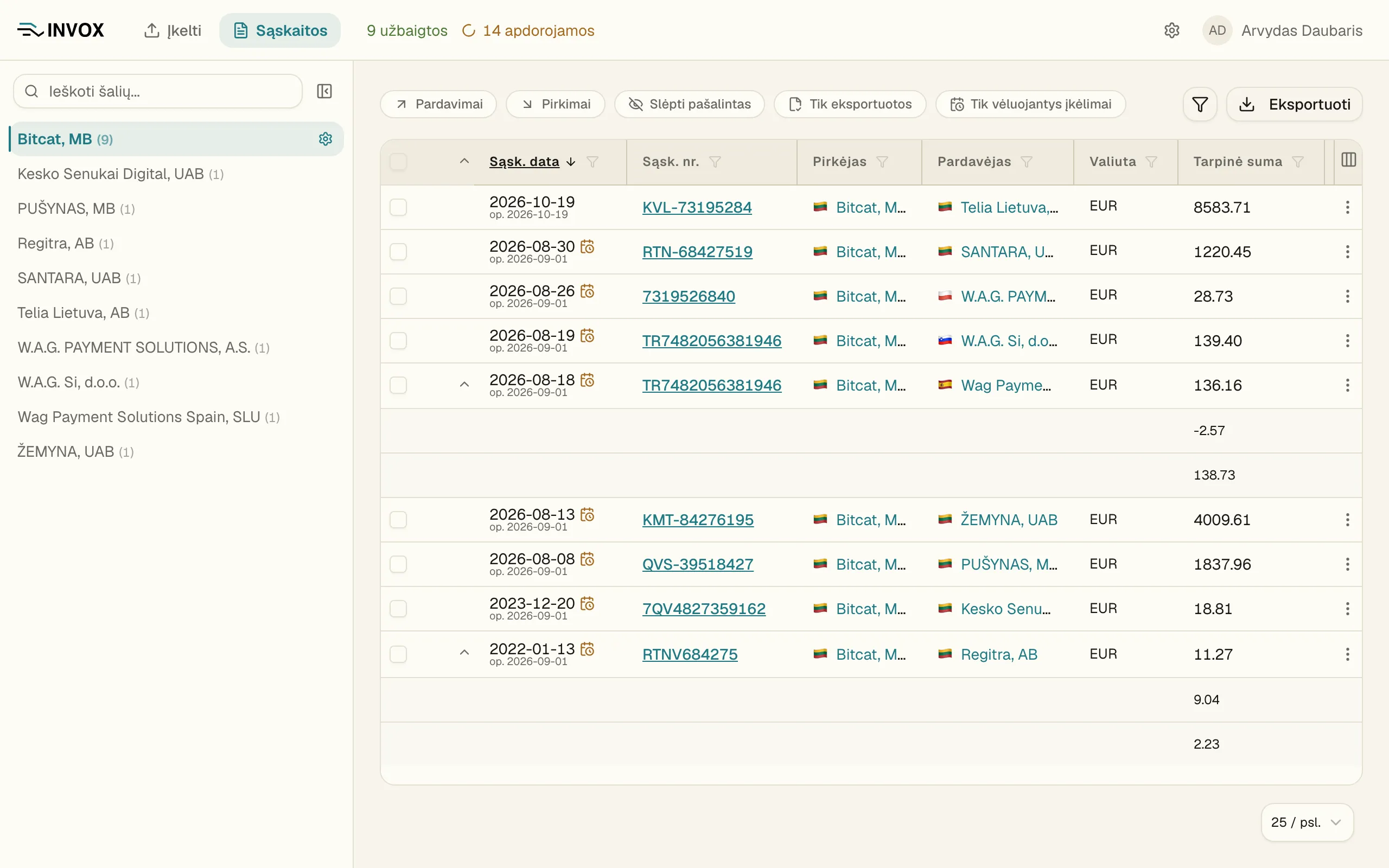Toggle the Pardavimai filter chip
This screenshot has width=1389, height=868.
tap(438, 105)
